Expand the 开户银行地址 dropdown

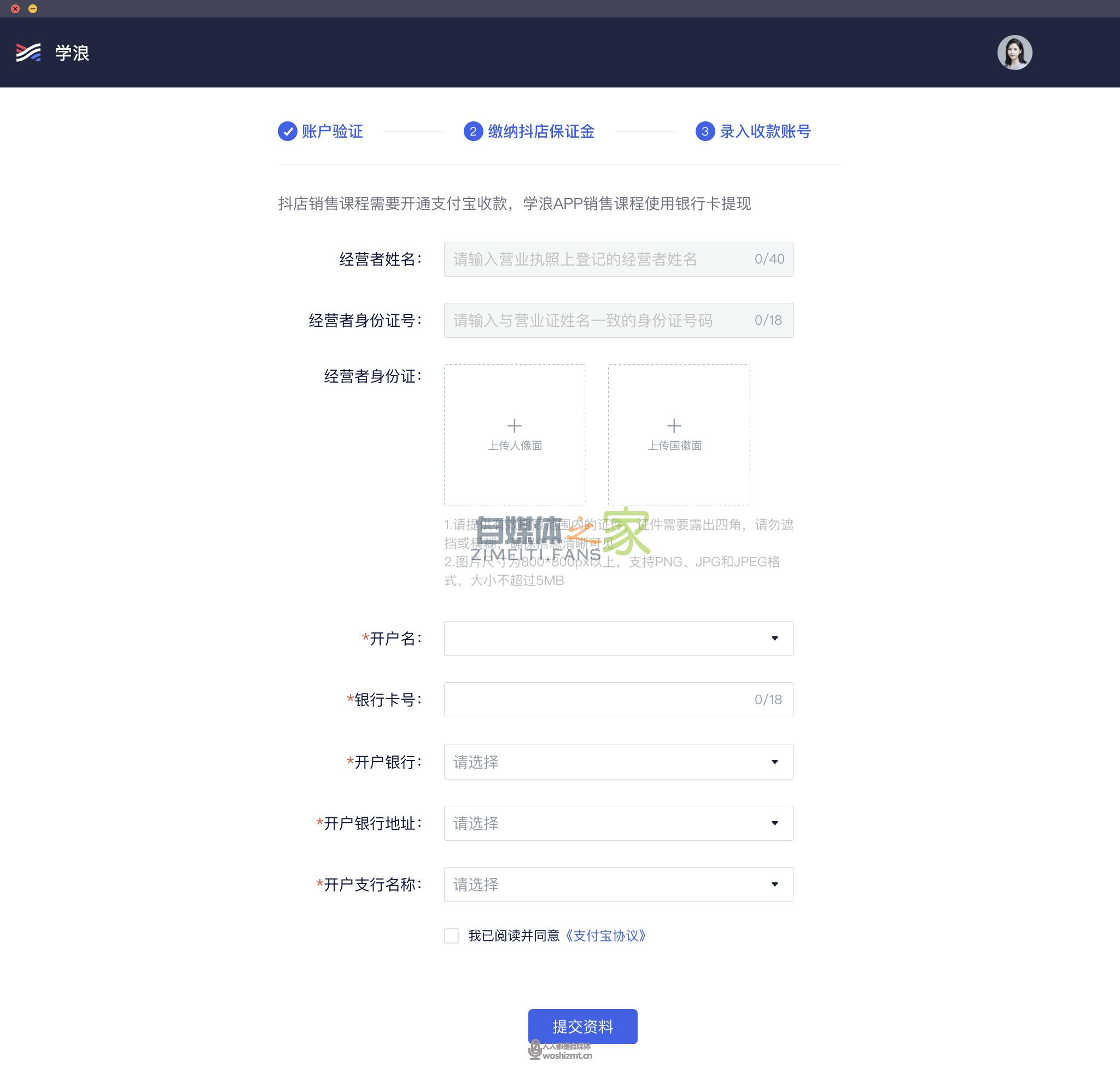(618, 823)
